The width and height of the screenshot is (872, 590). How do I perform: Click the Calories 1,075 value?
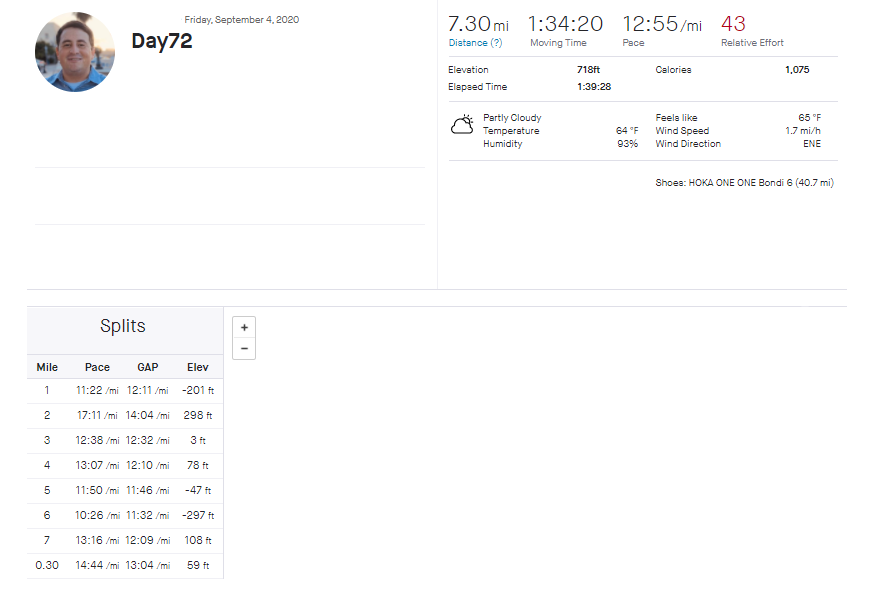[797, 70]
